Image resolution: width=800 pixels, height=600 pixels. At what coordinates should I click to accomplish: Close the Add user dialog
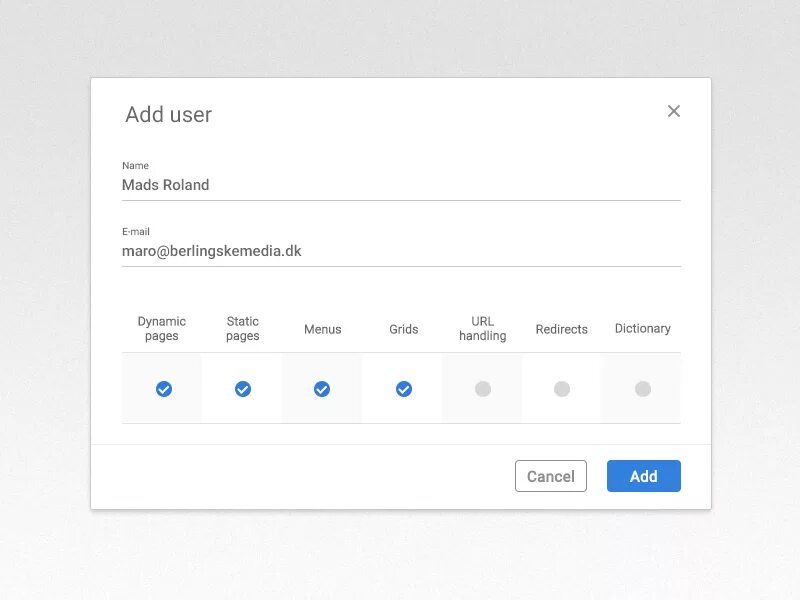673,111
